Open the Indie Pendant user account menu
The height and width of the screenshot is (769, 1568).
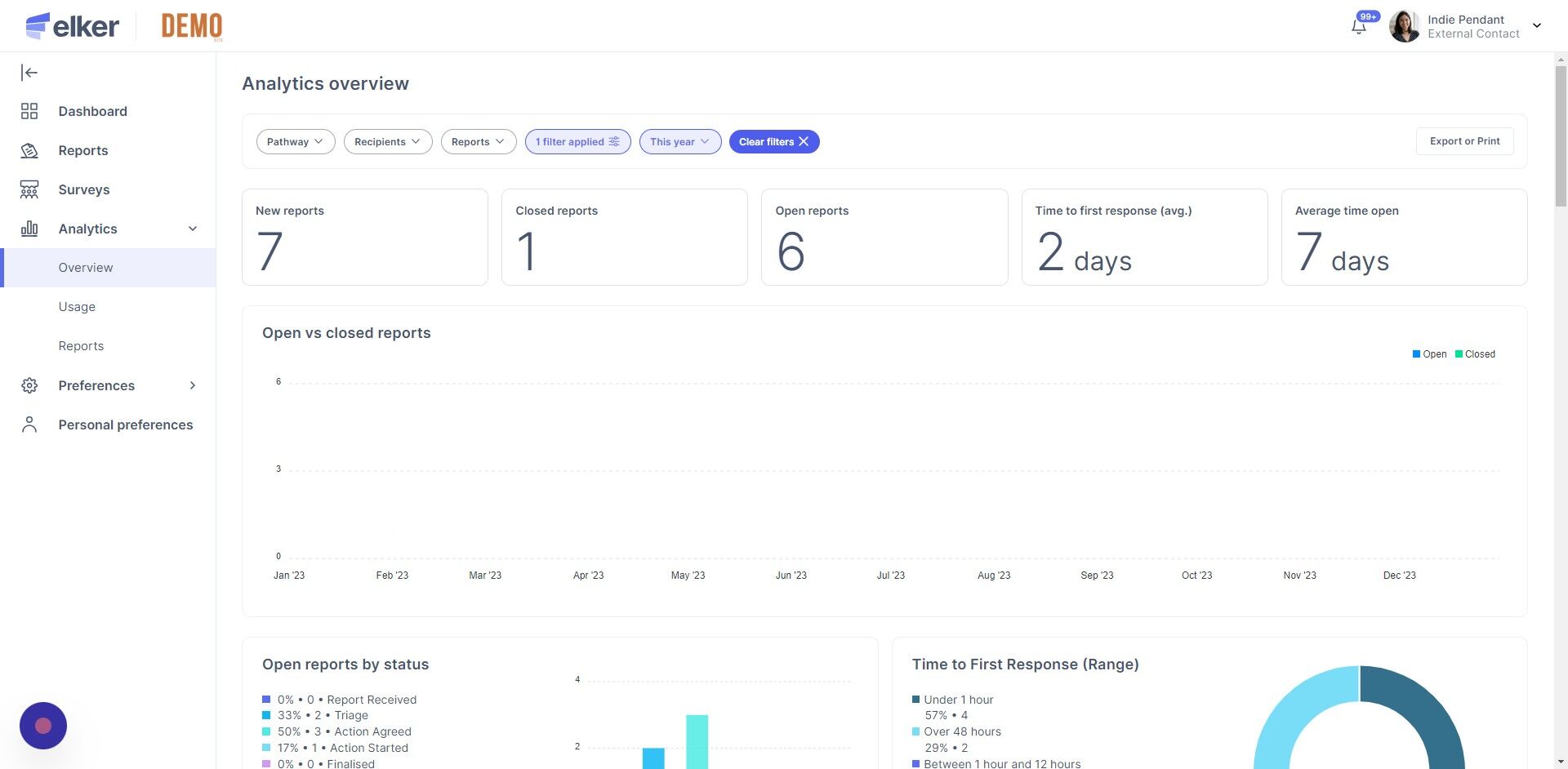[1466, 26]
